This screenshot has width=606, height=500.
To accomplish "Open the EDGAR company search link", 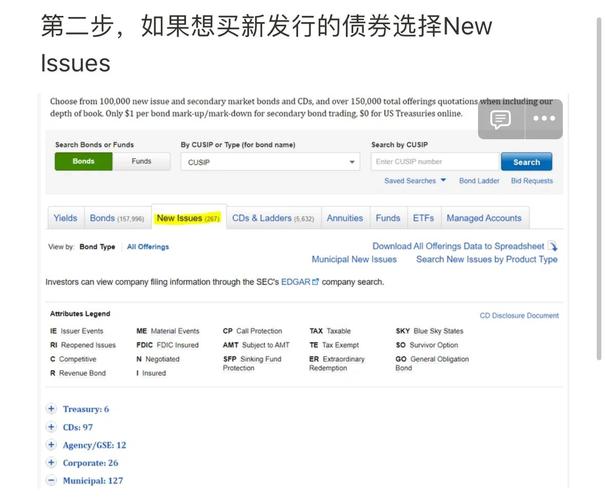I will pyautogui.click(x=296, y=282).
